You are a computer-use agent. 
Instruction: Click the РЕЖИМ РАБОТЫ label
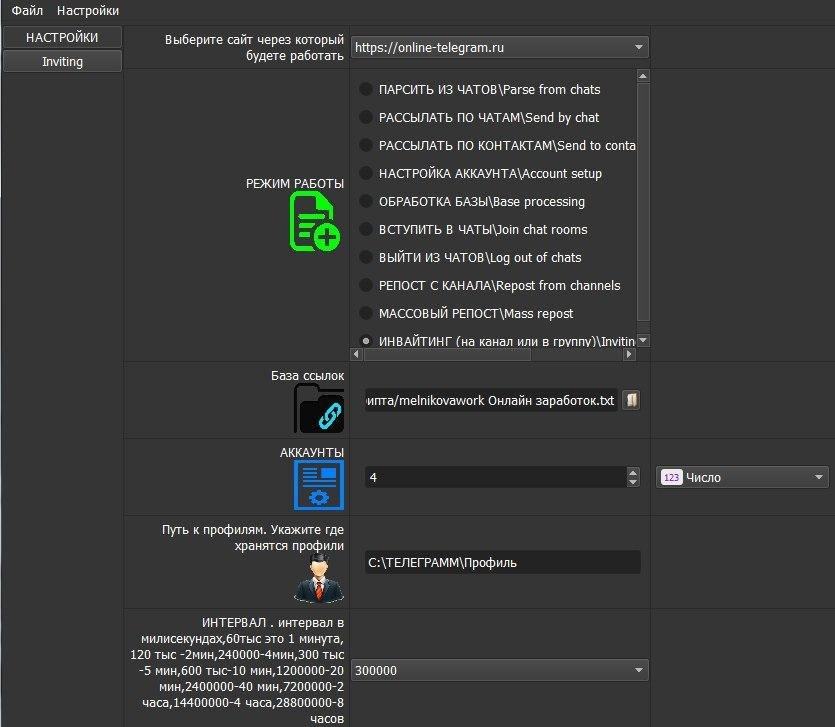coord(294,184)
